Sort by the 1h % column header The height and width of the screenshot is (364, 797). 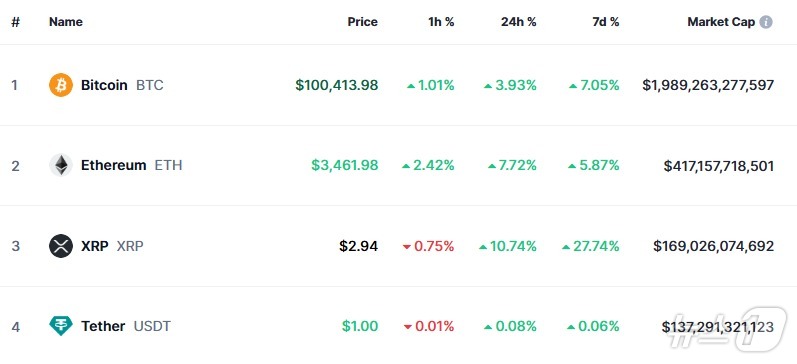[441, 22]
